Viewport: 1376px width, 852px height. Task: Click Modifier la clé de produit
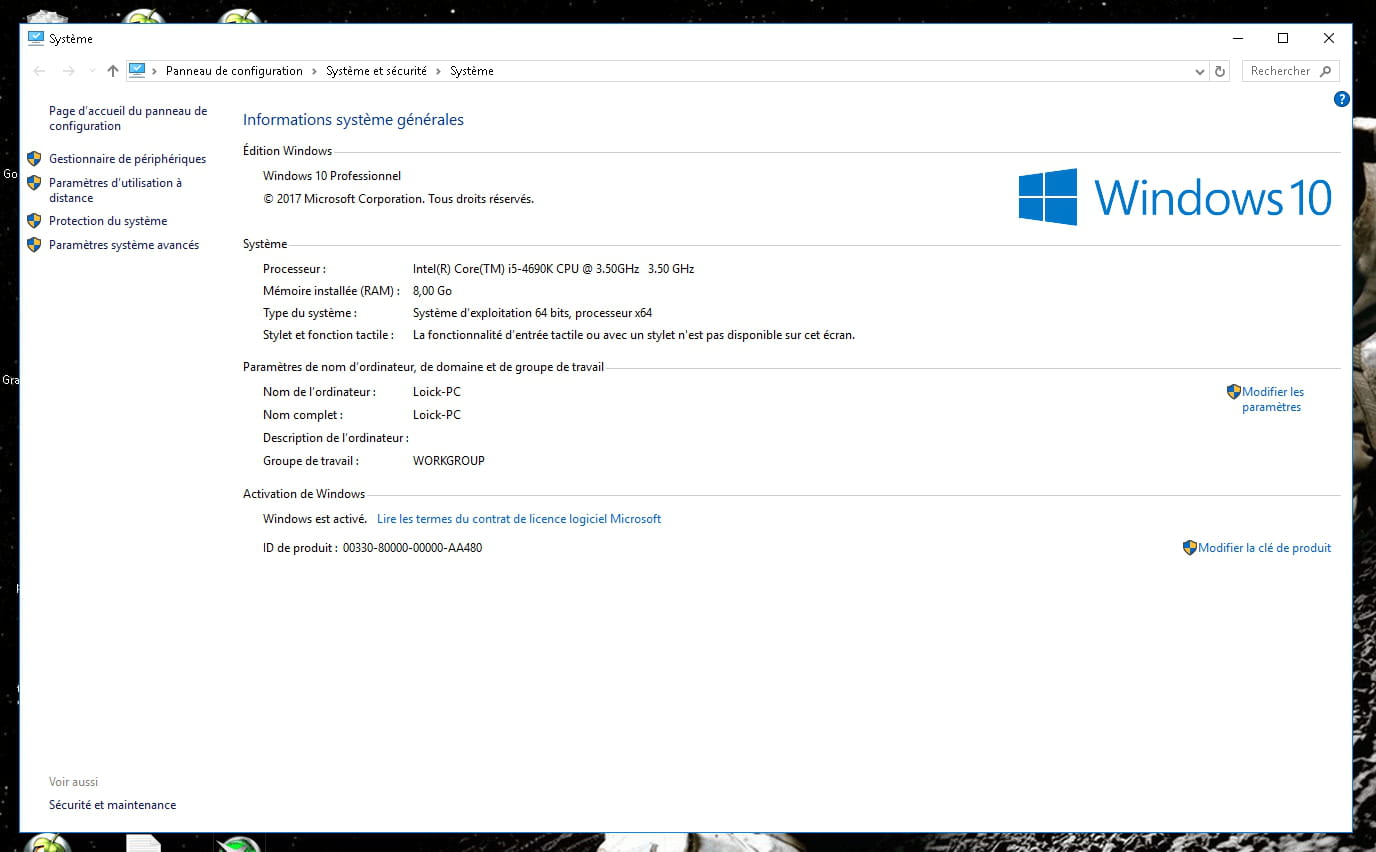point(1264,548)
